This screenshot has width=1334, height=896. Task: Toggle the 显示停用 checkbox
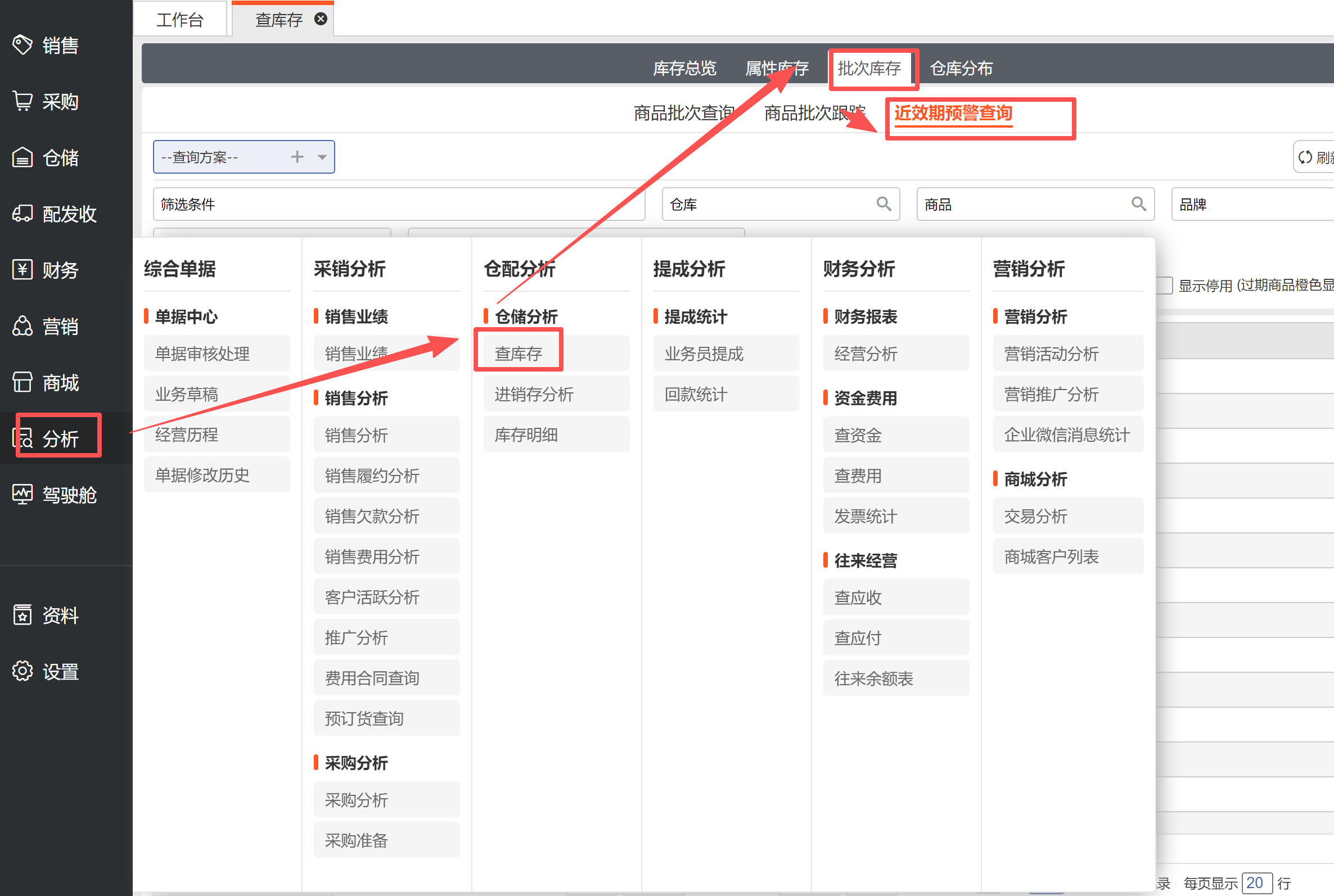pyautogui.click(x=1164, y=285)
